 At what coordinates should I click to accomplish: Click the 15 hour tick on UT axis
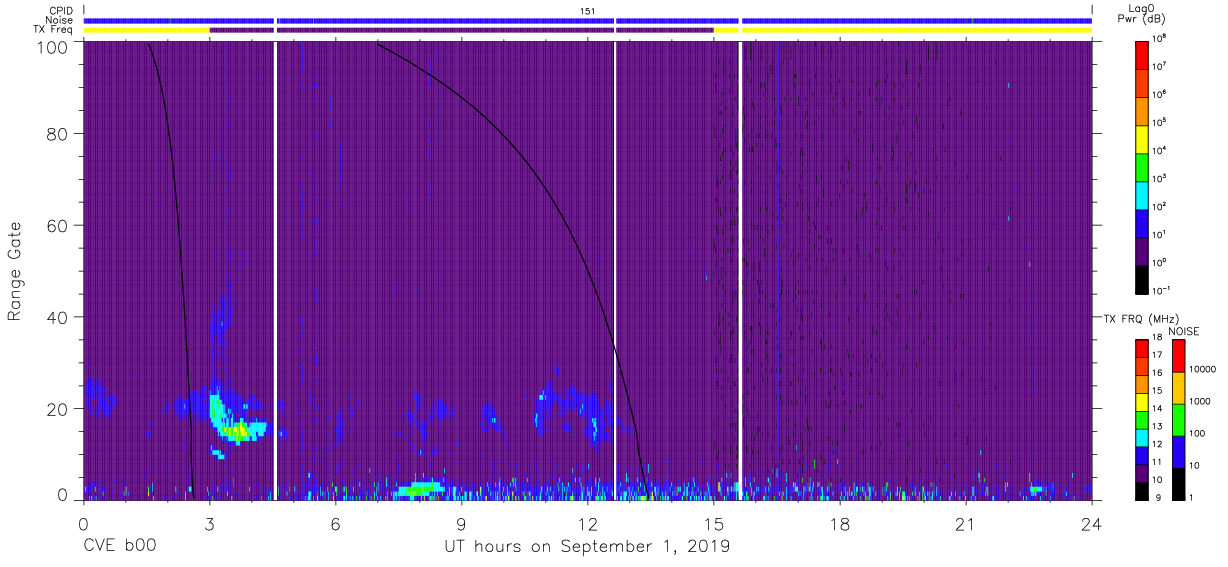(x=714, y=522)
